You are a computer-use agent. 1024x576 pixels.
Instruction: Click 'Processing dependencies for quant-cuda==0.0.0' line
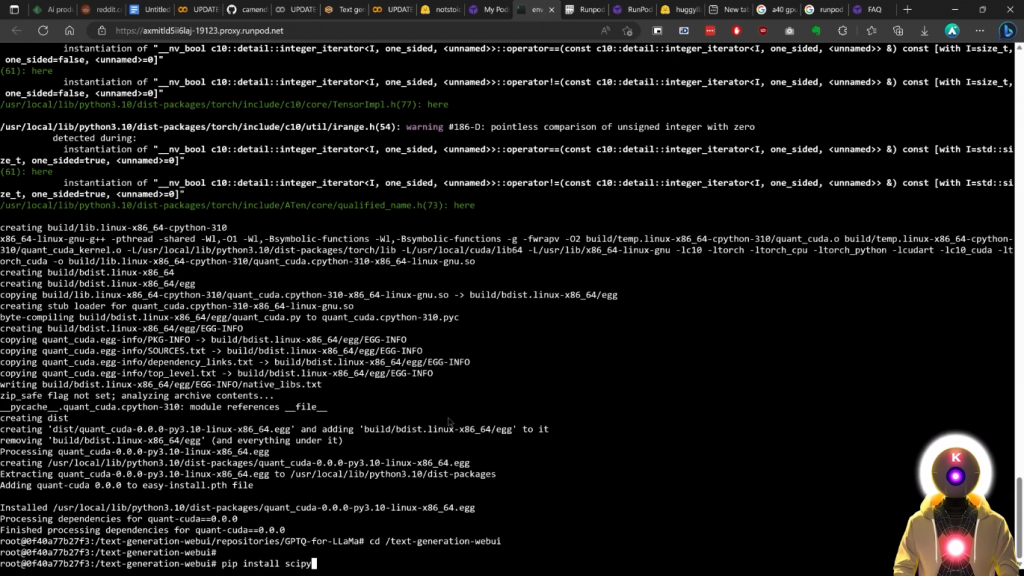tap(119, 519)
